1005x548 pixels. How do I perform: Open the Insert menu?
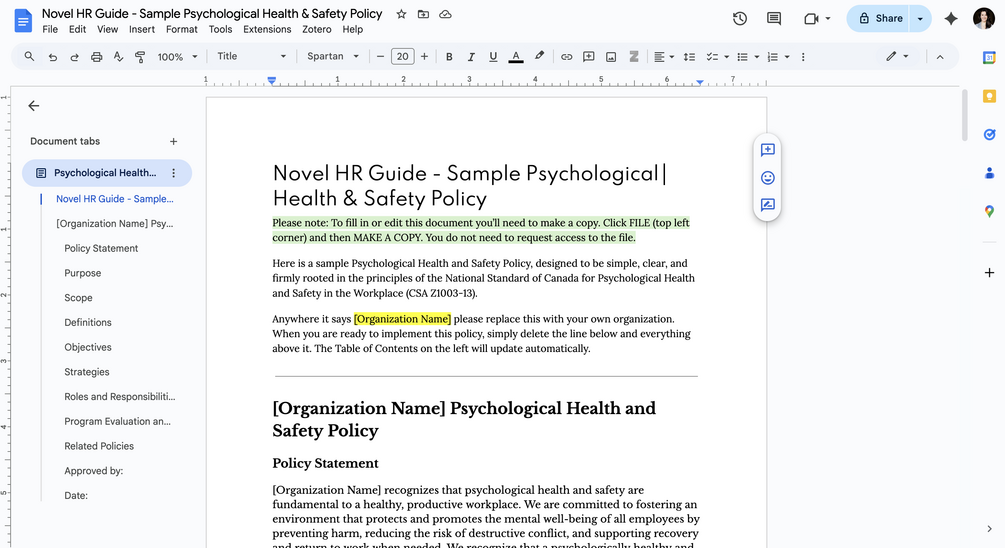pos(142,29)
